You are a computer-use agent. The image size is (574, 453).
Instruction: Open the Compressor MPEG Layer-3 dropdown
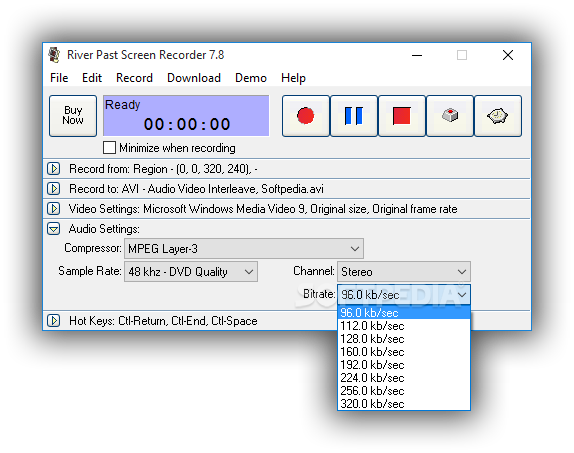pyautogui.click(x=244, y=249)
